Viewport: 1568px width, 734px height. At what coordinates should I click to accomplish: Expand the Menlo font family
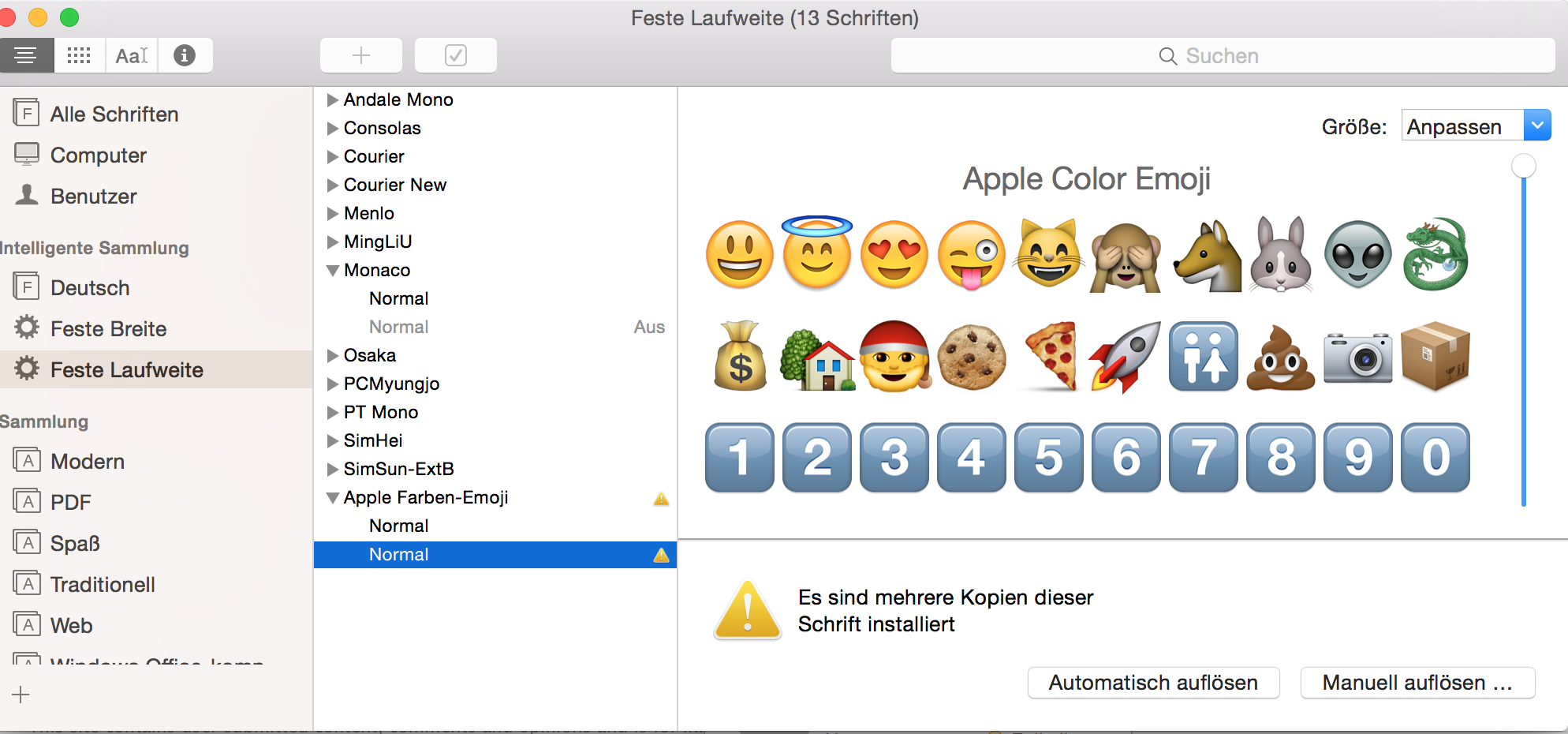333,214
